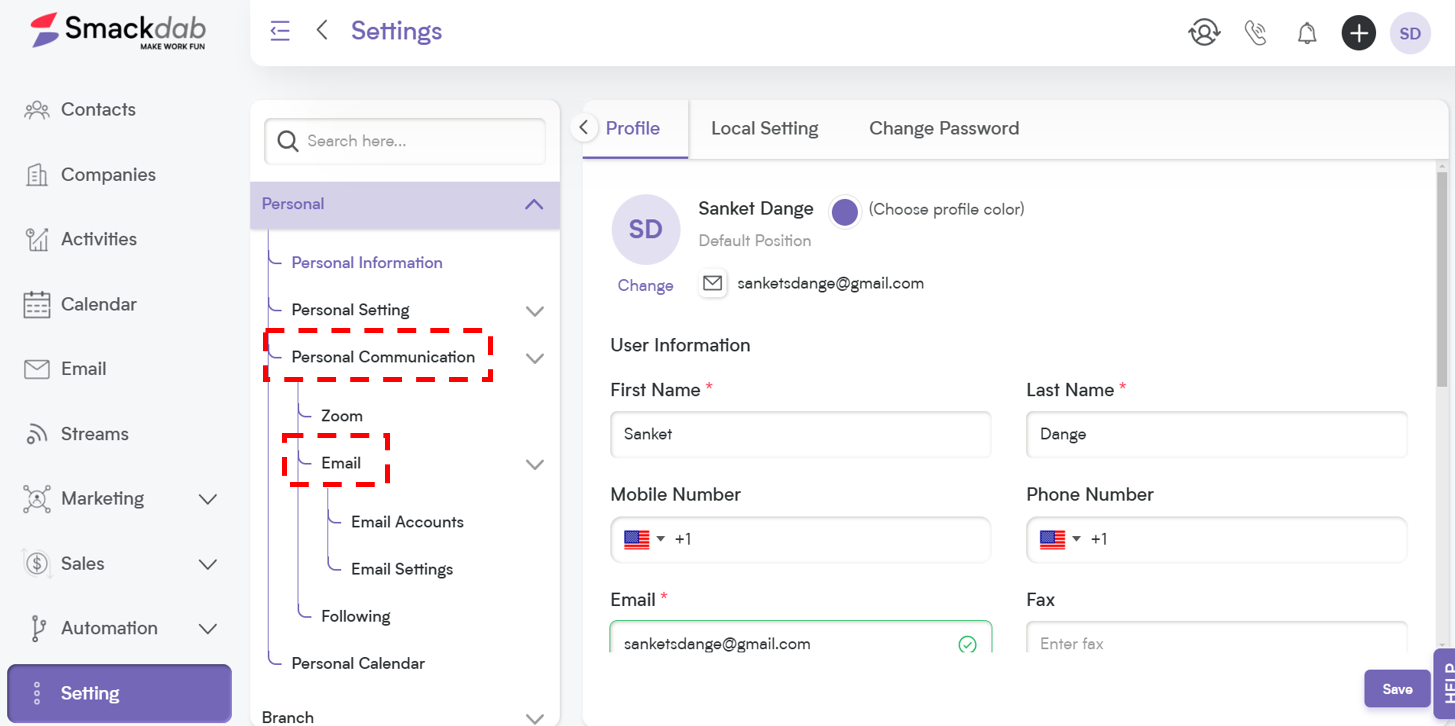The height and width of the screenshot is (726, 1455).
Task: Open Zoom settings in tree
Action: click(342, 416)
